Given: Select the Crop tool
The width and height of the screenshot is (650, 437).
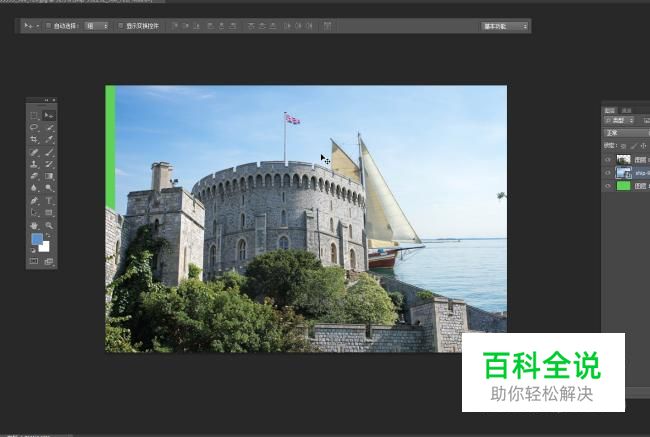Looking at the screenshot, I should 34,140.
